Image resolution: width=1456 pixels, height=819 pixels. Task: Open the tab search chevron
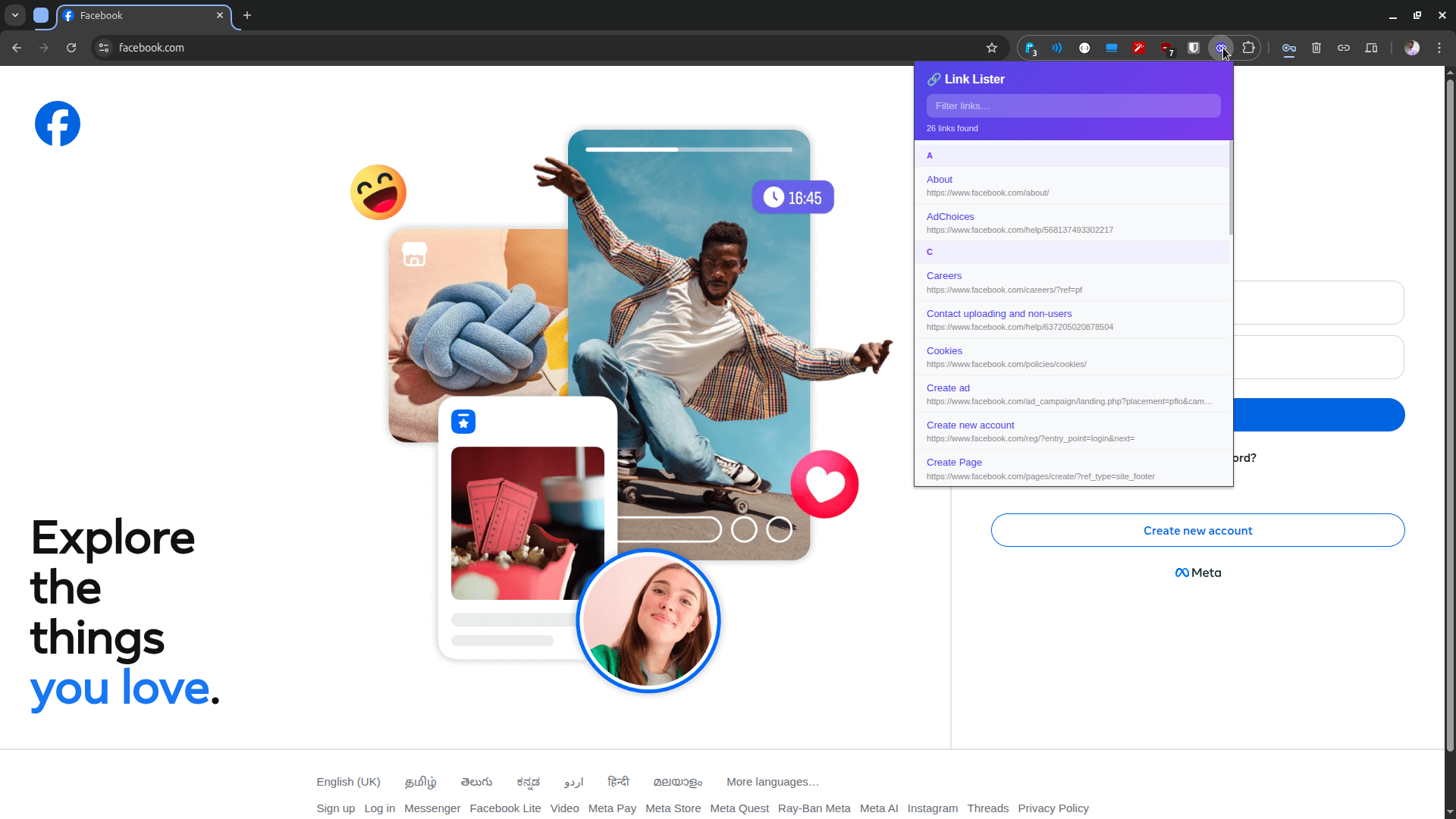(x=14, y=14)
